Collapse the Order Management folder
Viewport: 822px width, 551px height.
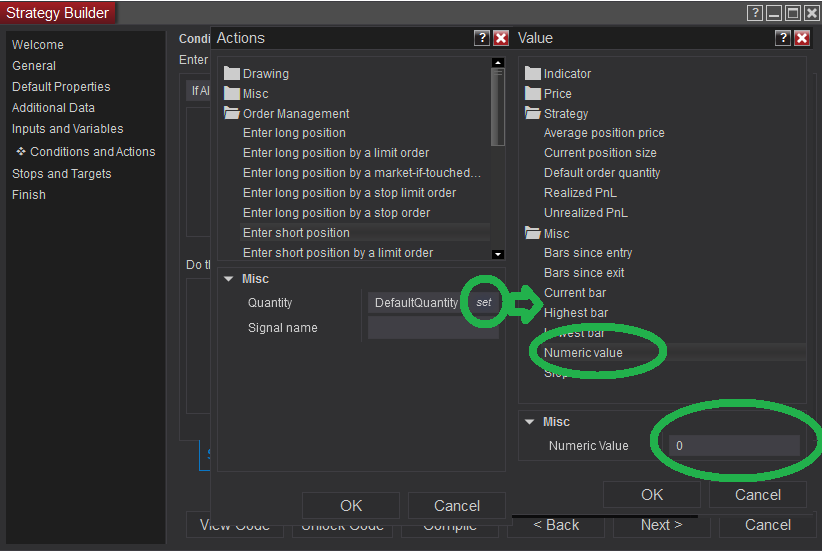click(x=232, y=114)
